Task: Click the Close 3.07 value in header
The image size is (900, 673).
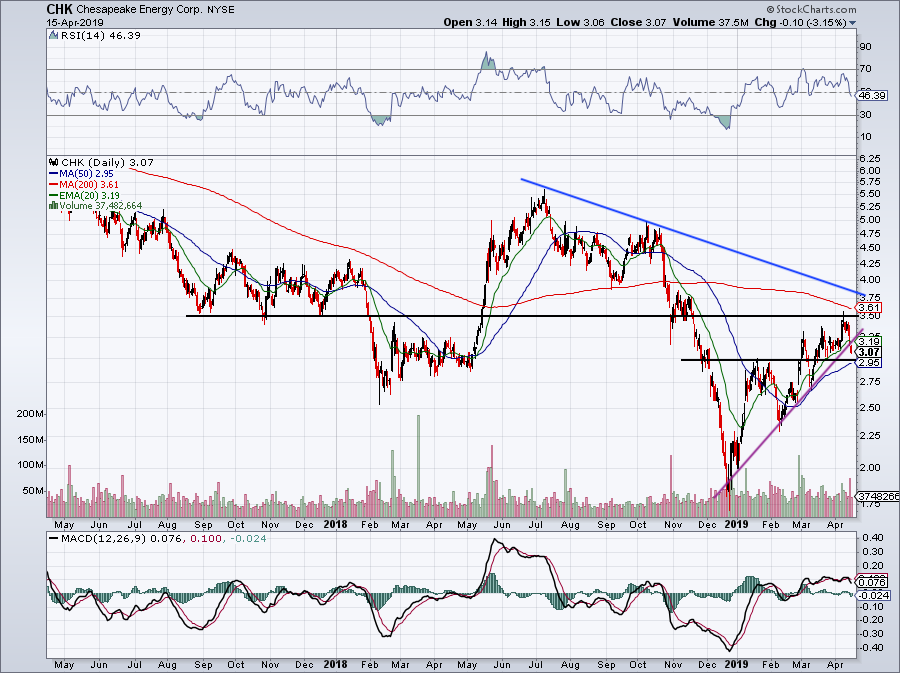Action: [638, 22]
